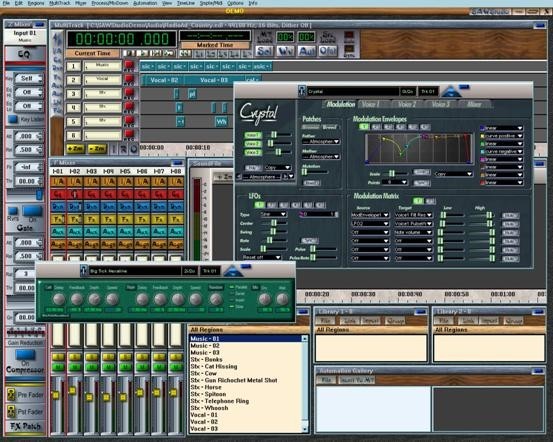This screenshot has height=442, width=553.
Task: Toggle the Key Listen switch
Action: click(13, 119)
